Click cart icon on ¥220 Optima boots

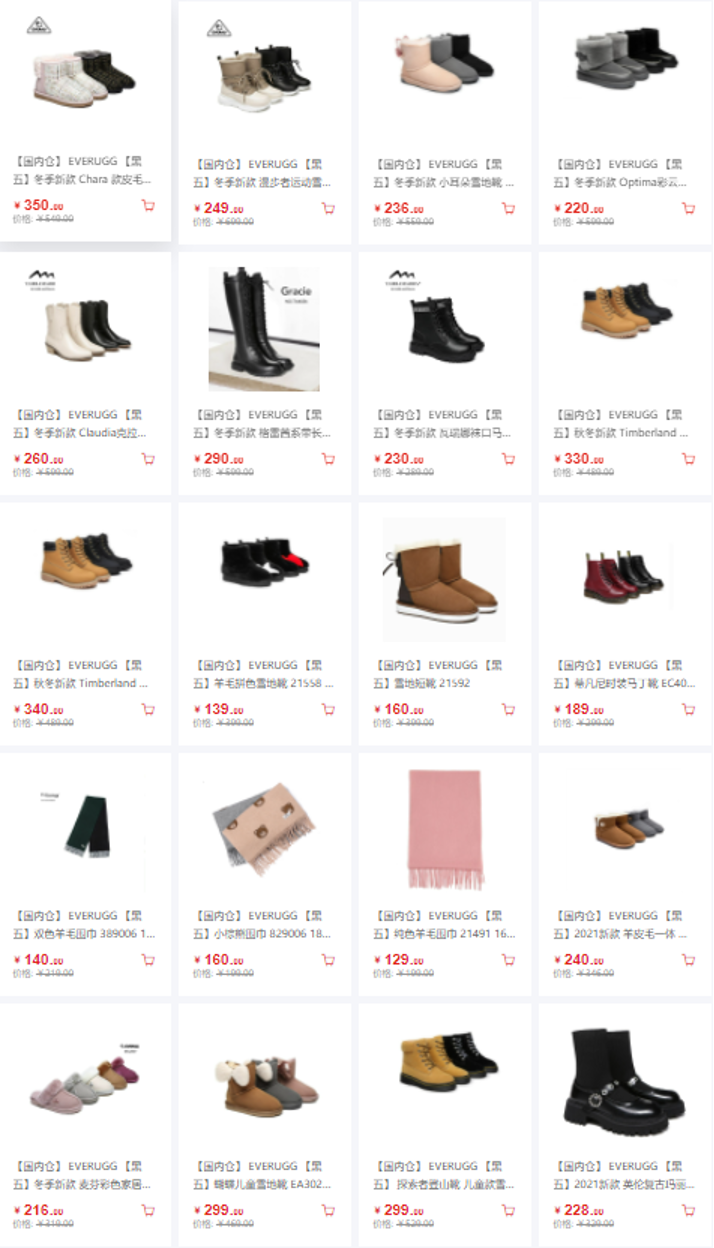[x=688, y=208]
